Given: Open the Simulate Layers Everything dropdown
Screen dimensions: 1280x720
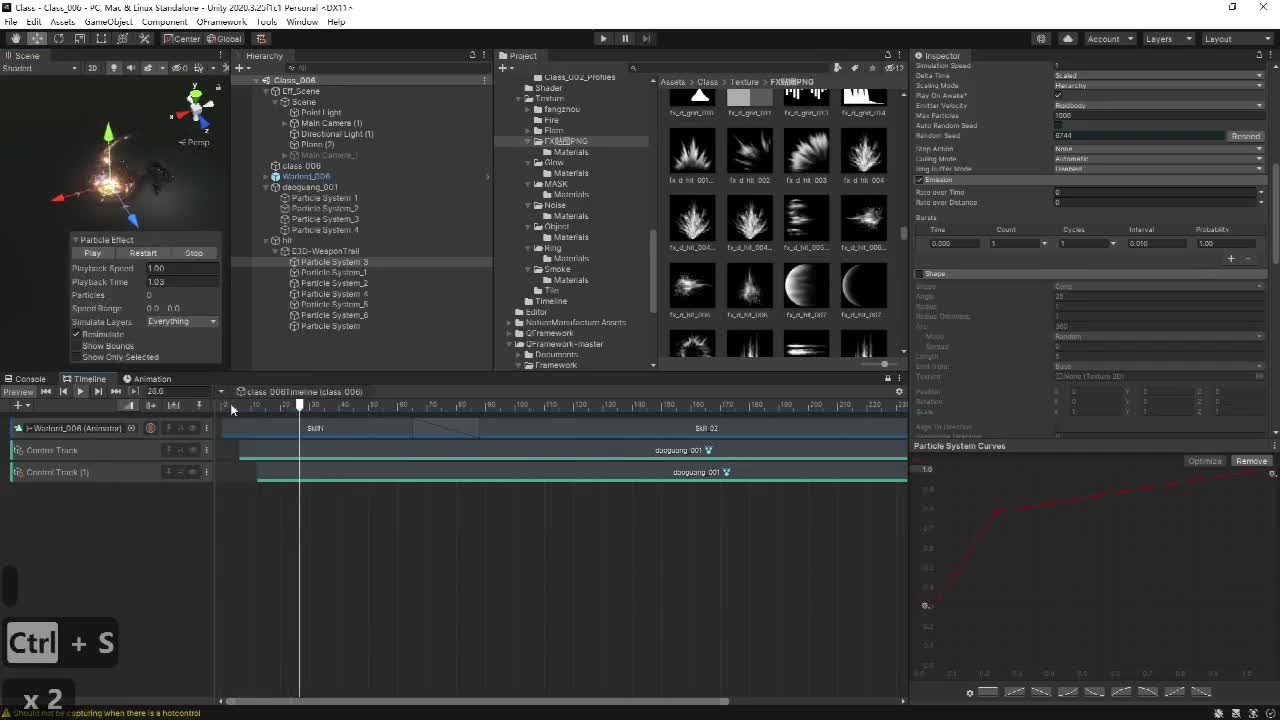Looking at the screenshot, I should 182,322.
